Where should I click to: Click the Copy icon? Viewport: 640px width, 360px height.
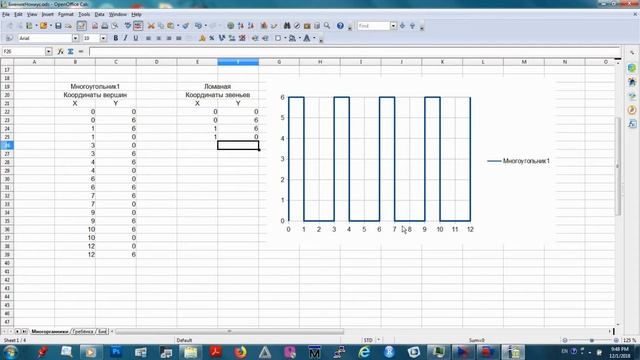(x=161, y=26)
